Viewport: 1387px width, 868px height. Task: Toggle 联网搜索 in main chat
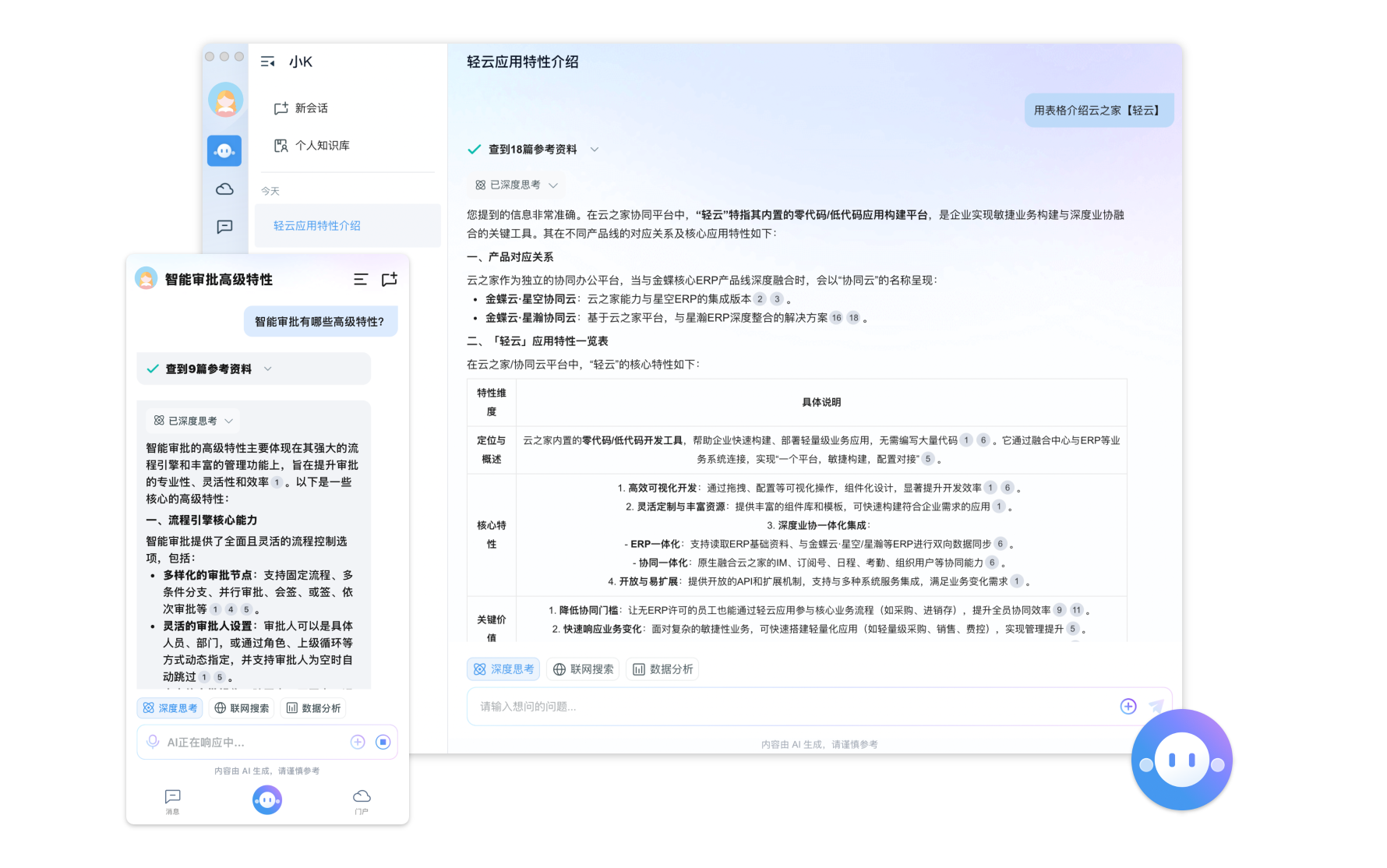(584, 669)
